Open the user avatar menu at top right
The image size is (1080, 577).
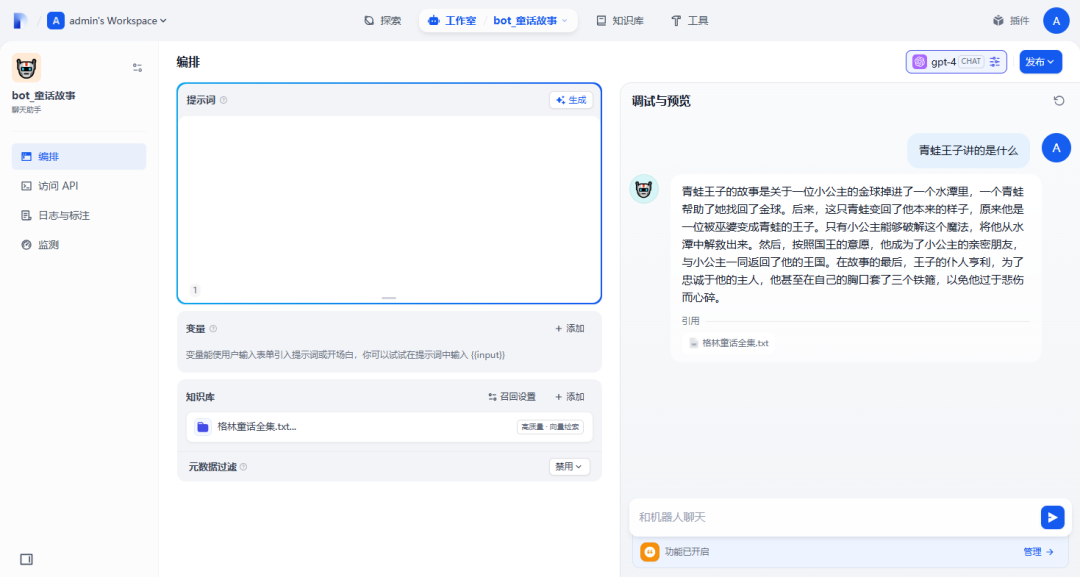(1056, 21)
